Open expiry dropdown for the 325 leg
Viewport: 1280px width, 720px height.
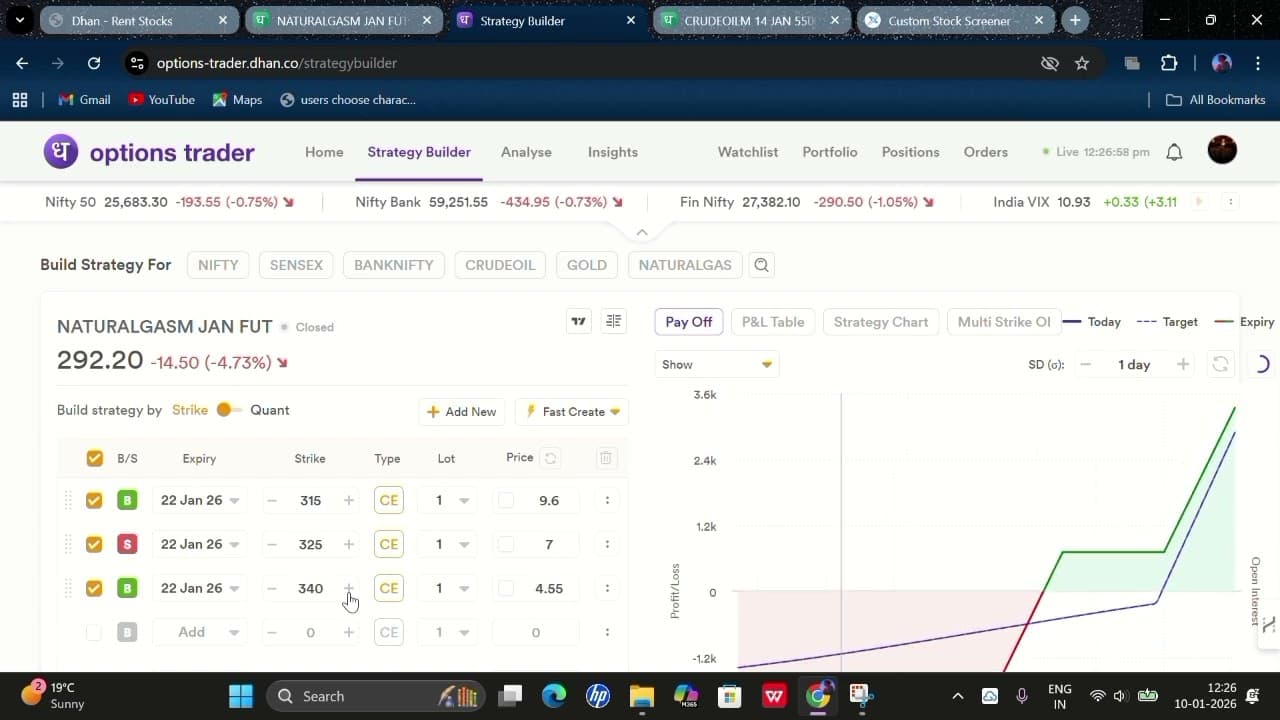tap(199, 544)
